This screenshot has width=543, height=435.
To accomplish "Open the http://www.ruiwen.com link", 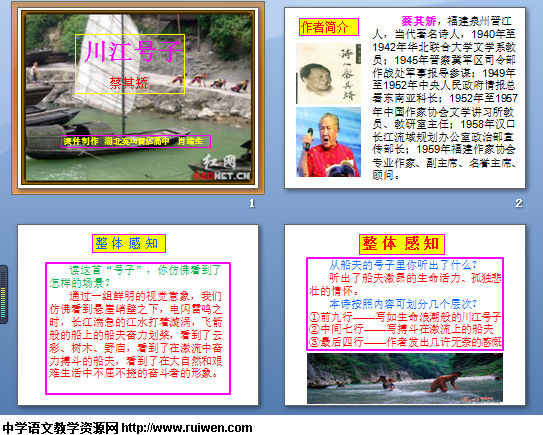I will 187,428.
